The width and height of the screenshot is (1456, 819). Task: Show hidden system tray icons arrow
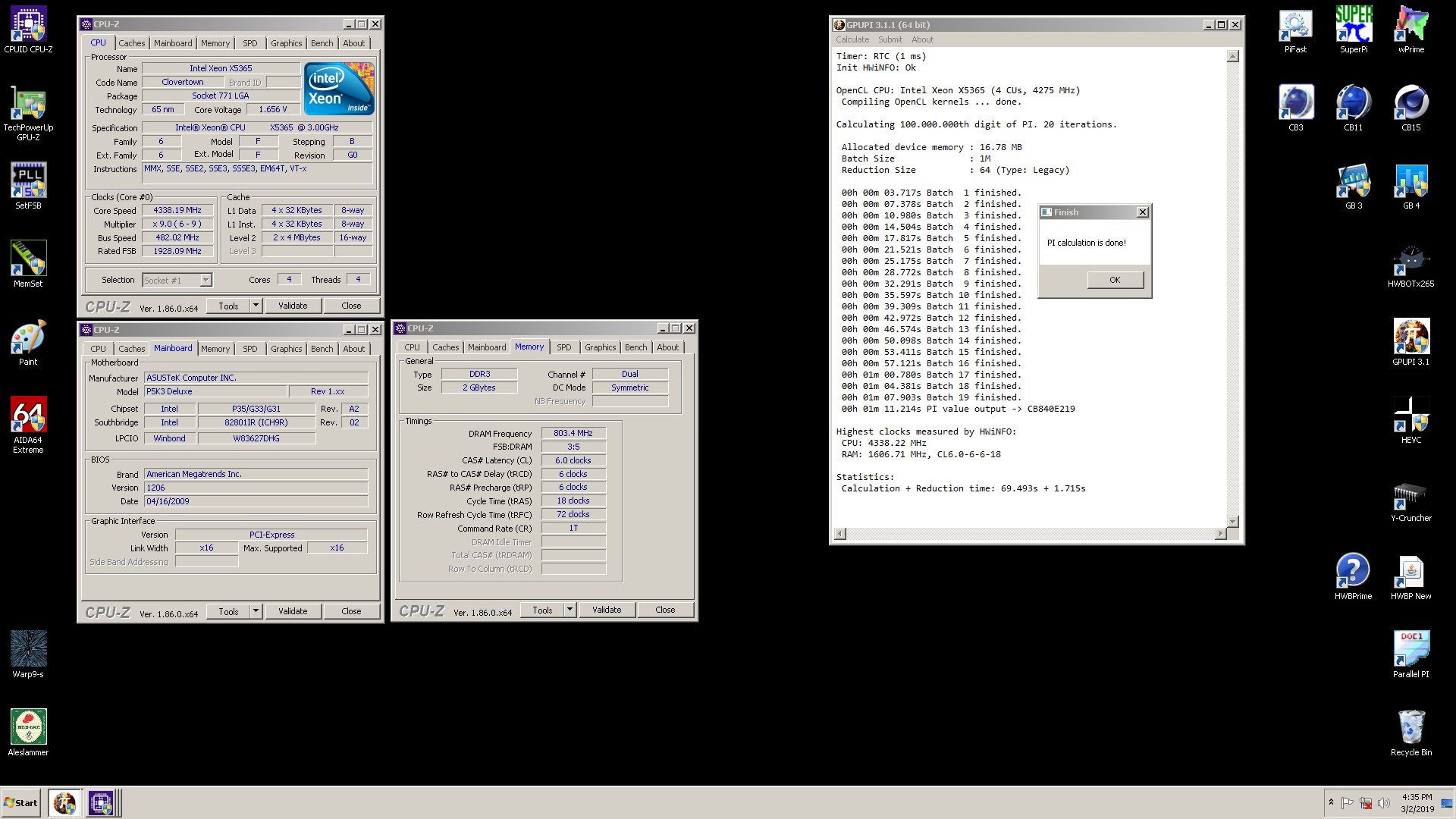pyautogui.click(x=1330, y=802)
